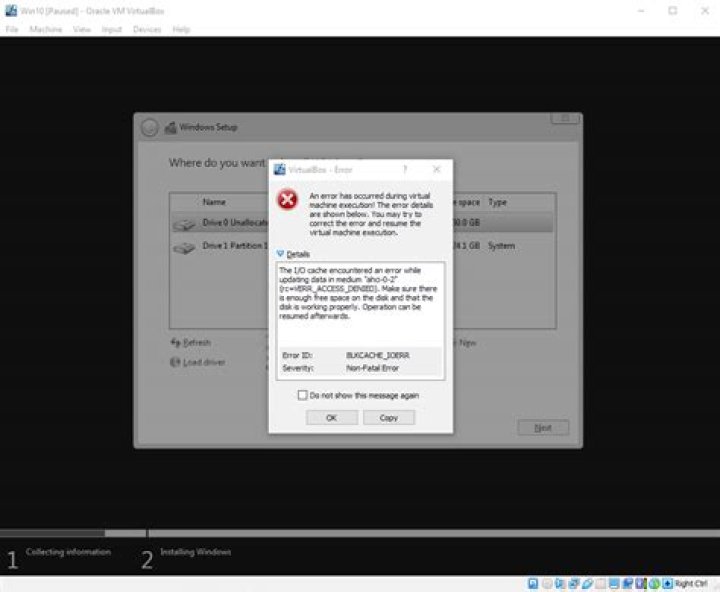Open the Devices menu
The image size is (720, 592).
(x=147, y=29)
